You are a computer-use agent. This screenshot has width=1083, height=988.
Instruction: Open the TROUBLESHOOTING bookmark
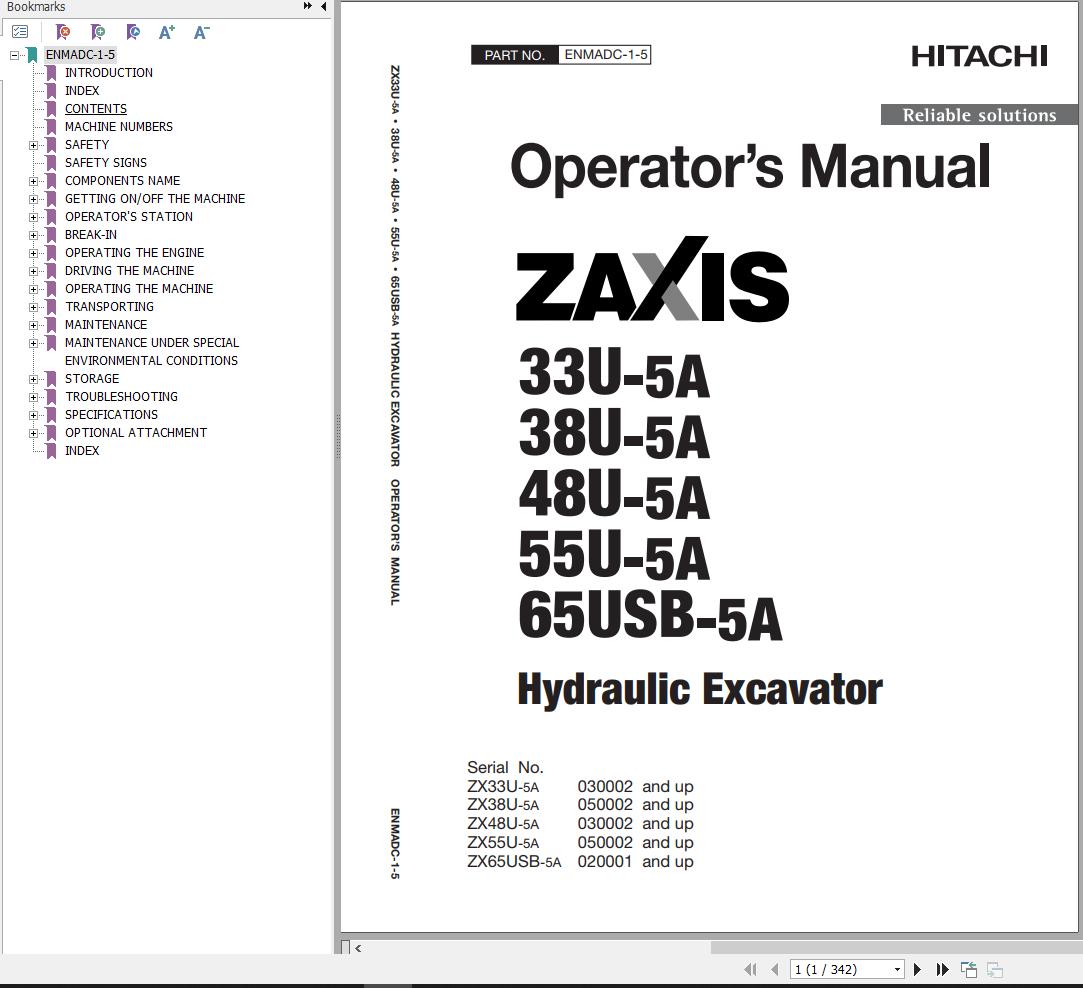(x=122, y=396)
